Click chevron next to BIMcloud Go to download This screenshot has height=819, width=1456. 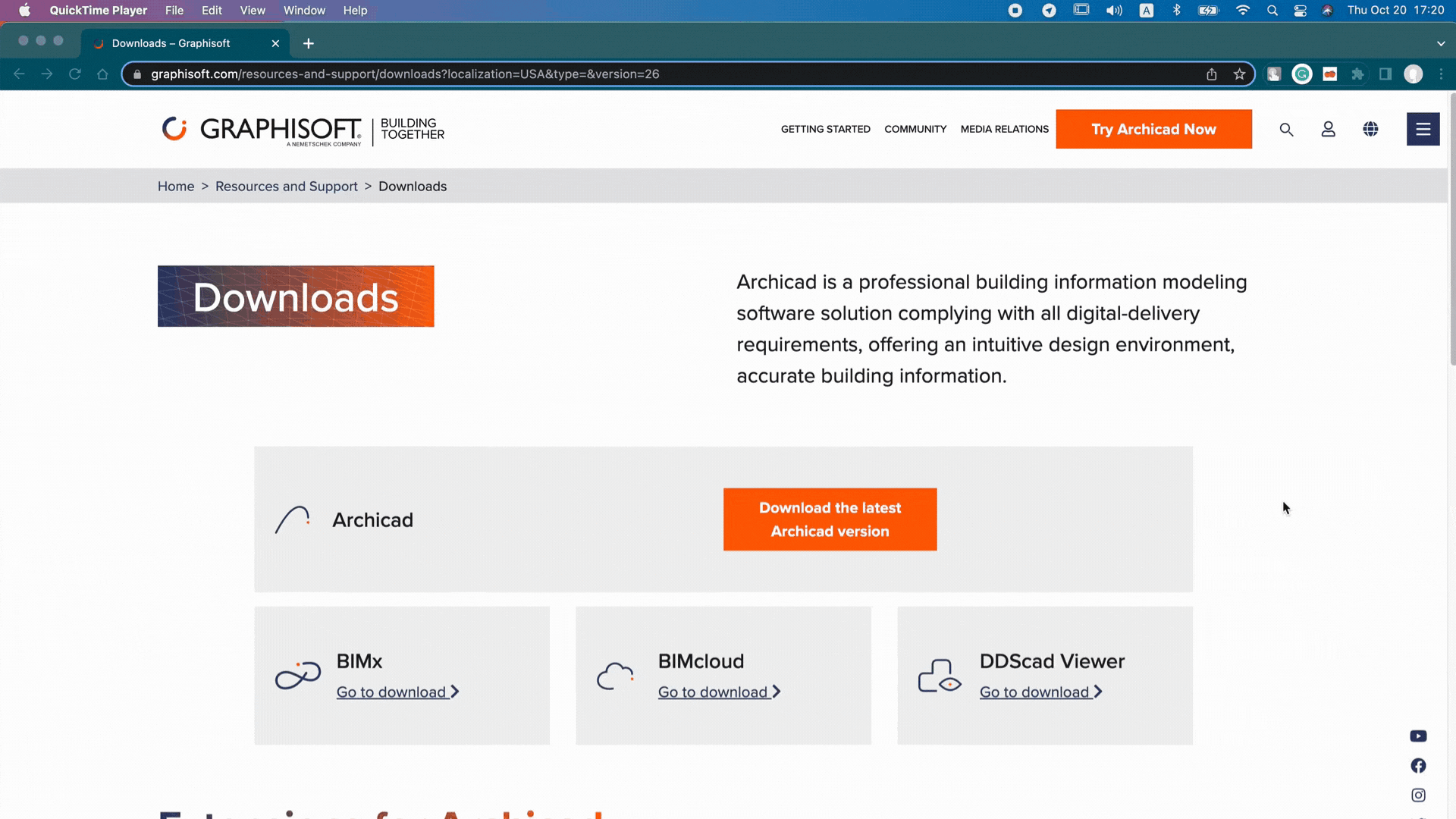tap(777, 692)
